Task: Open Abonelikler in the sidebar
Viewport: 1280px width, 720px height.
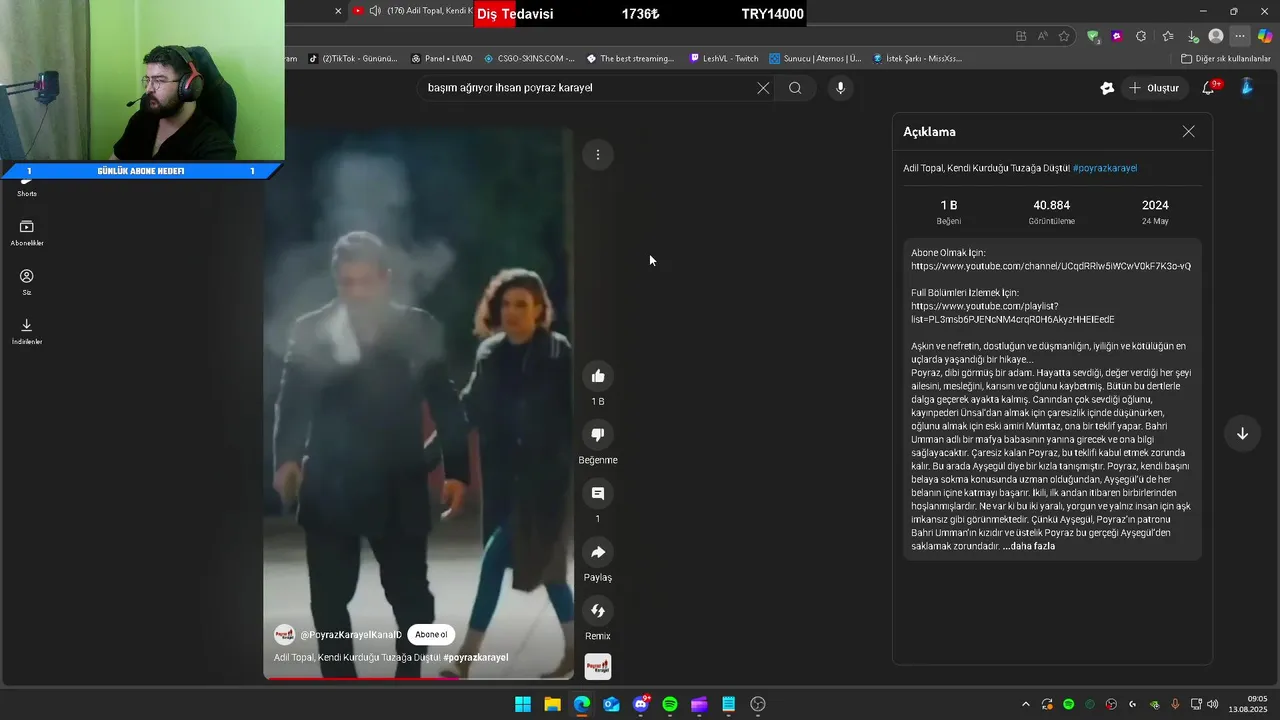Action: [x=27, y=233]
